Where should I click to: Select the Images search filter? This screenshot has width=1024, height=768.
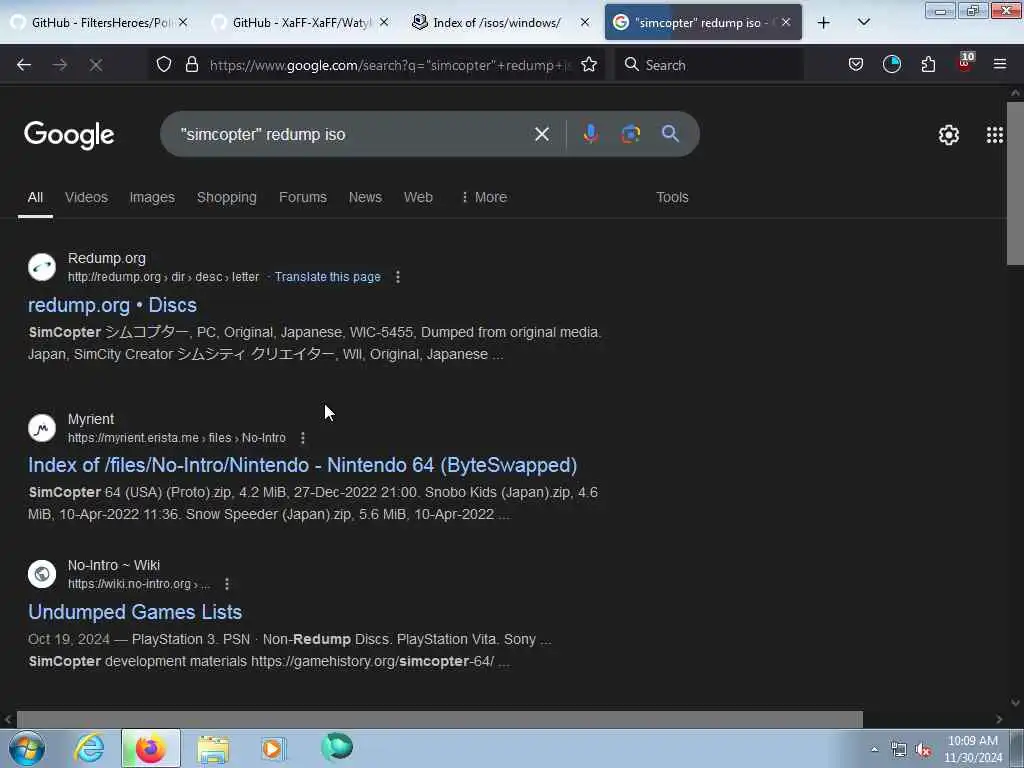point(152,197)
